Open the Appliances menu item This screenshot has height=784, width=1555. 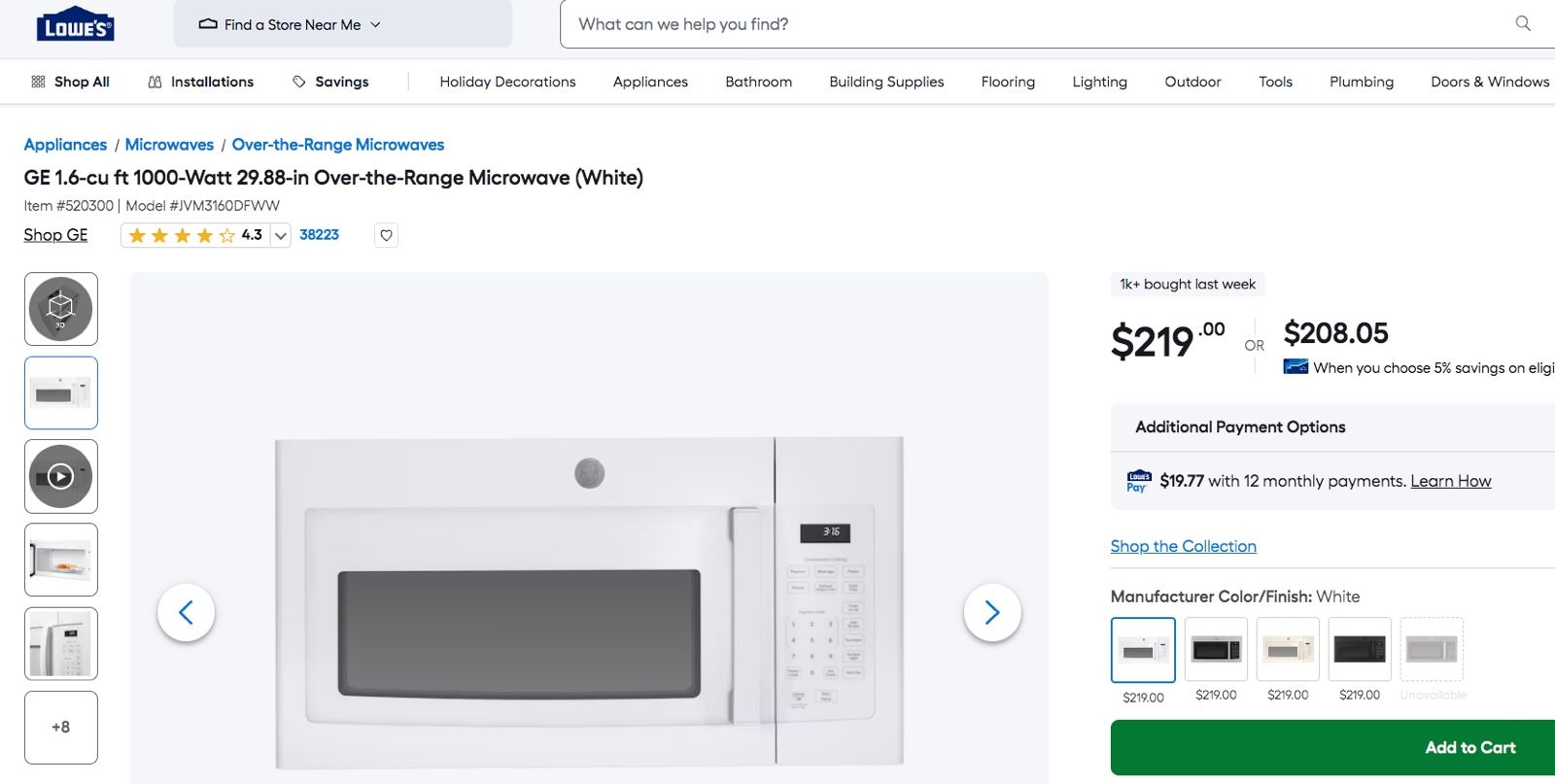(650, 82)
